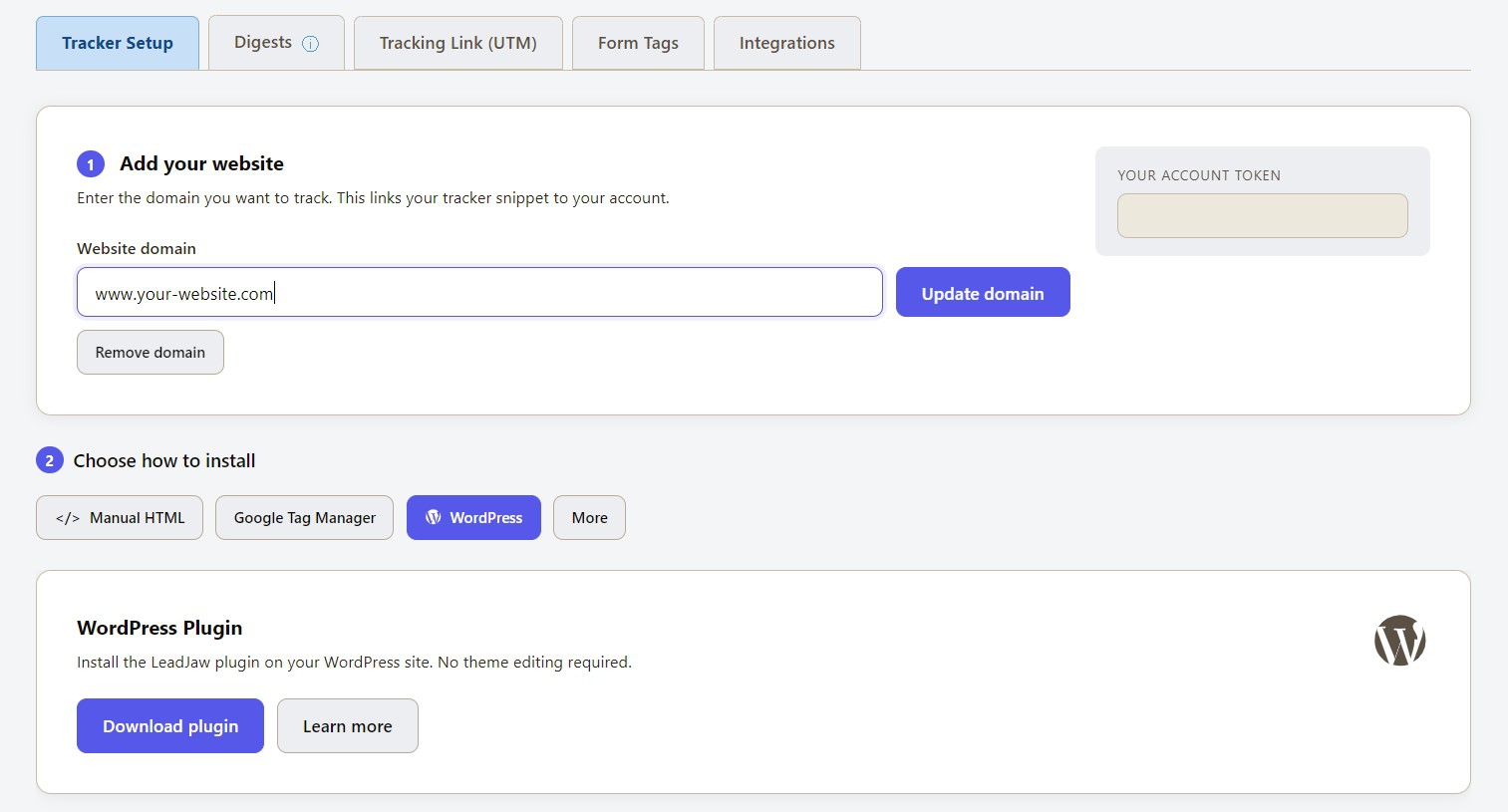Click the account token field

pyautogui.click(x=1262, y=215)
